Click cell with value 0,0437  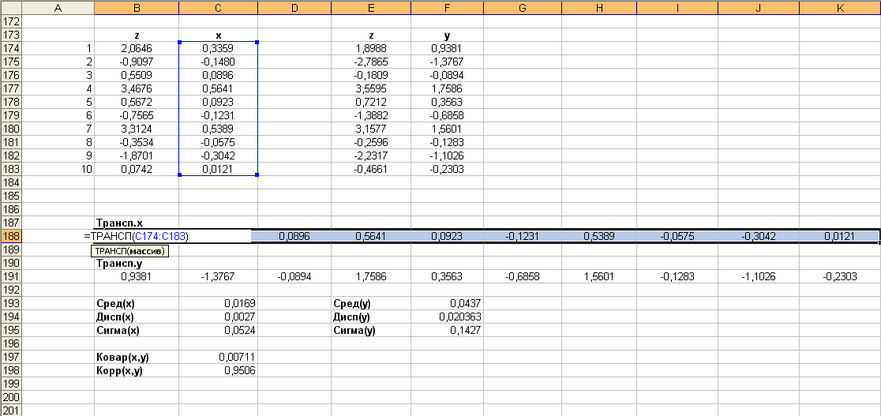pos(447,304)
